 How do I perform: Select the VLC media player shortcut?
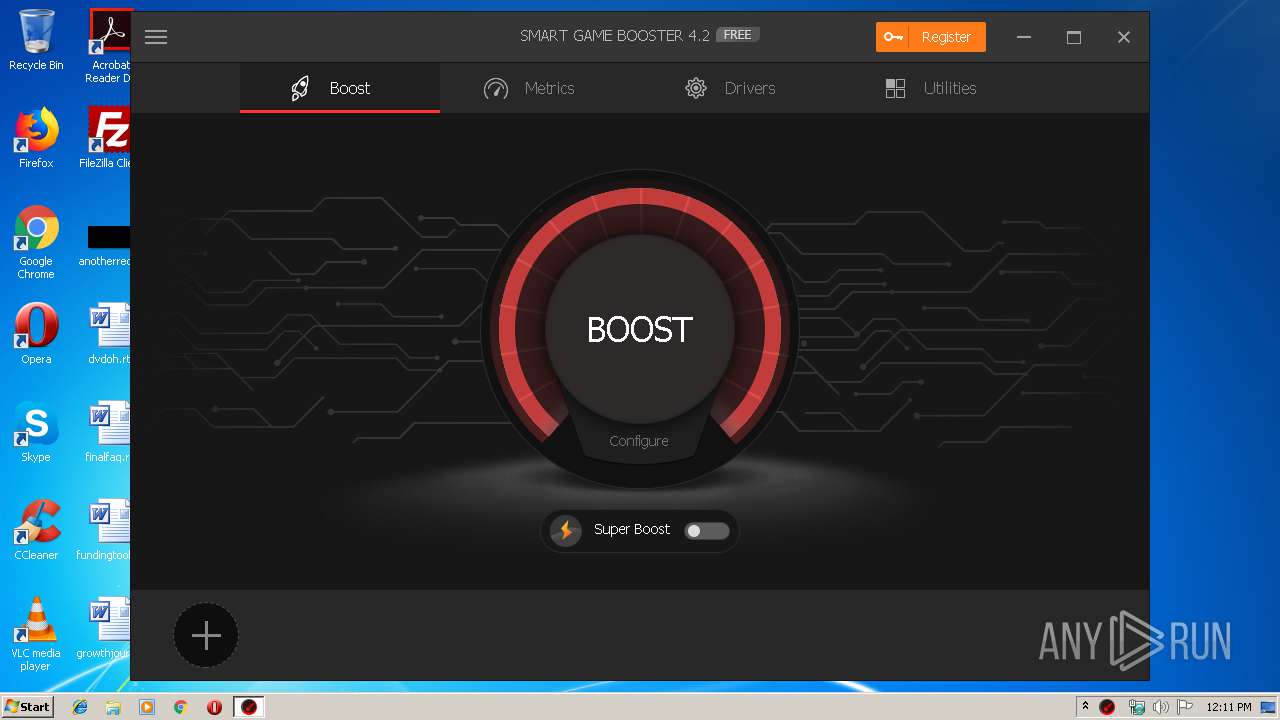point(36,634)
